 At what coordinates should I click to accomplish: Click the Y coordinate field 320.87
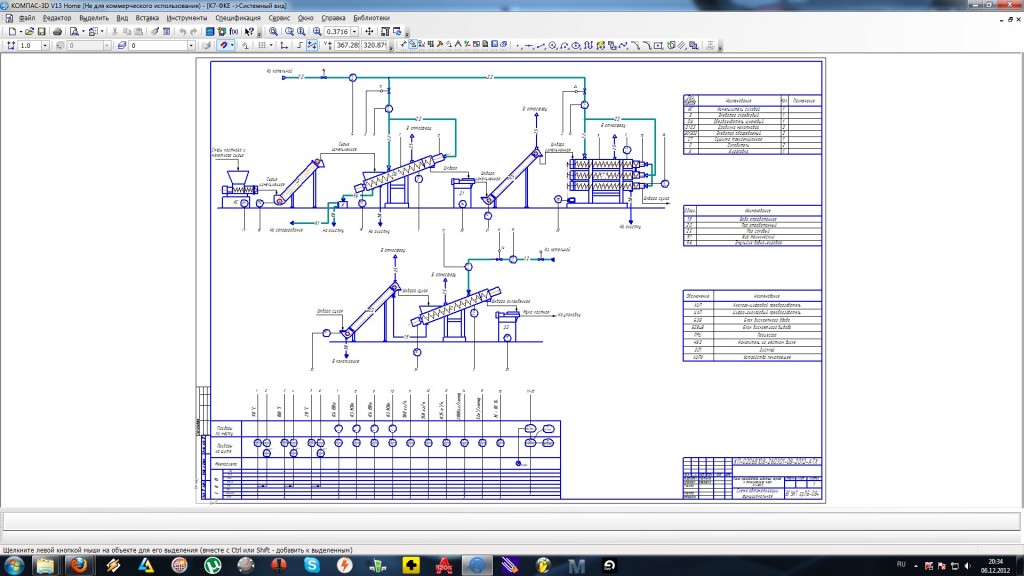375,46
